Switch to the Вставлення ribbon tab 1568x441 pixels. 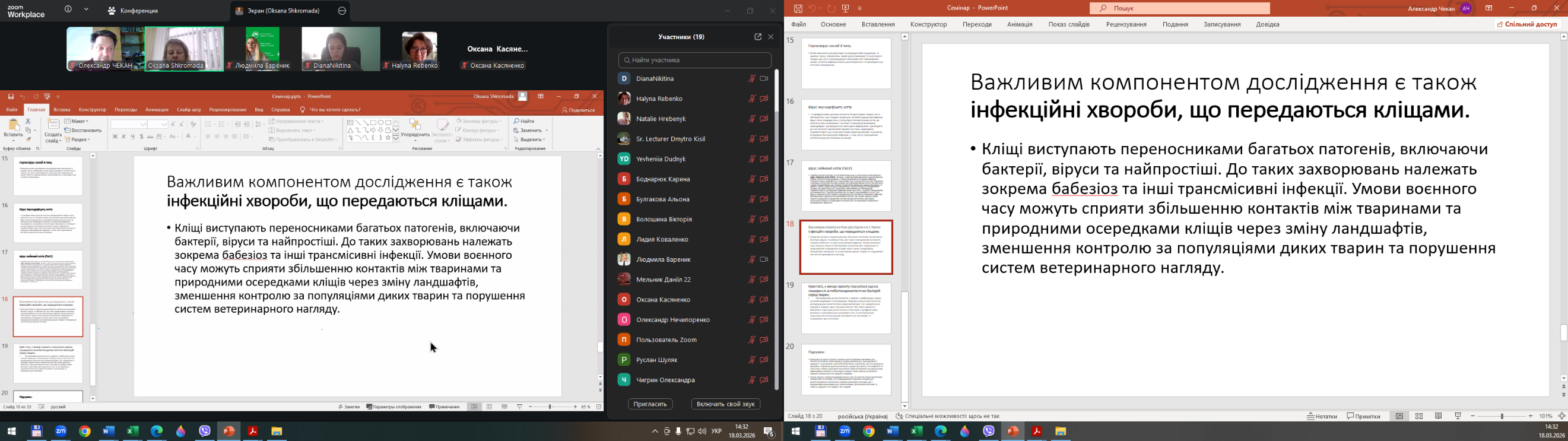878,24
